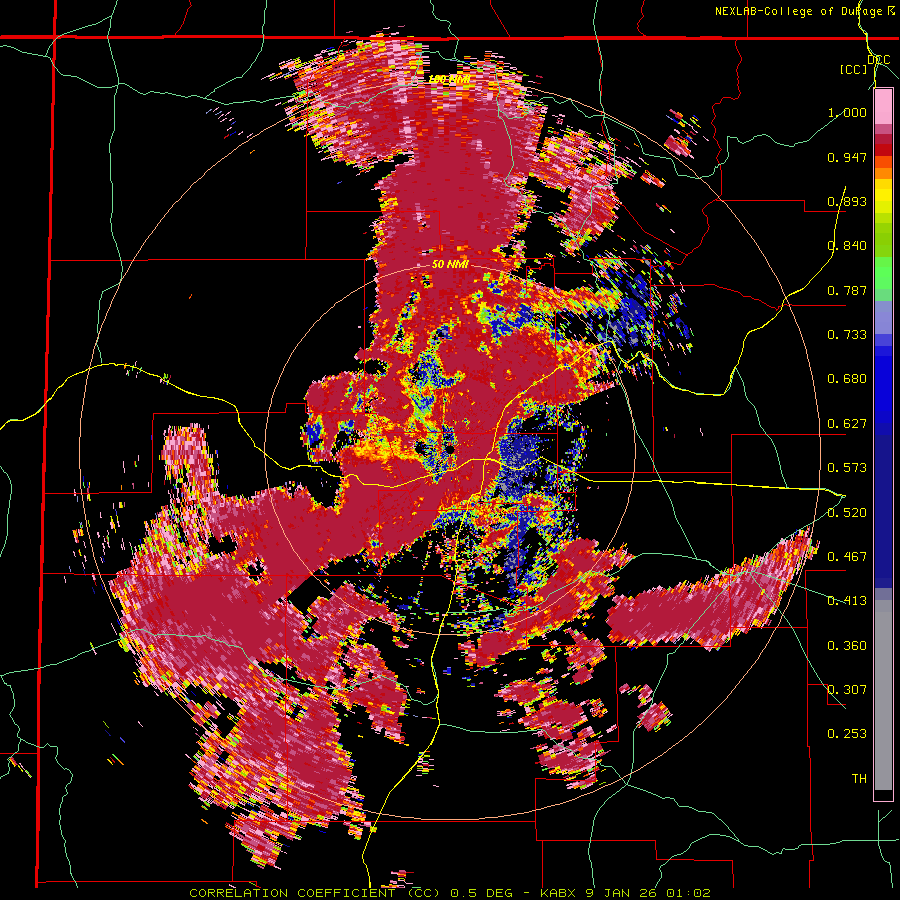Click the light pink swatch atop the color bar
Screen dimensions: 900x900
pyautogui.click(x=883, y=107)
